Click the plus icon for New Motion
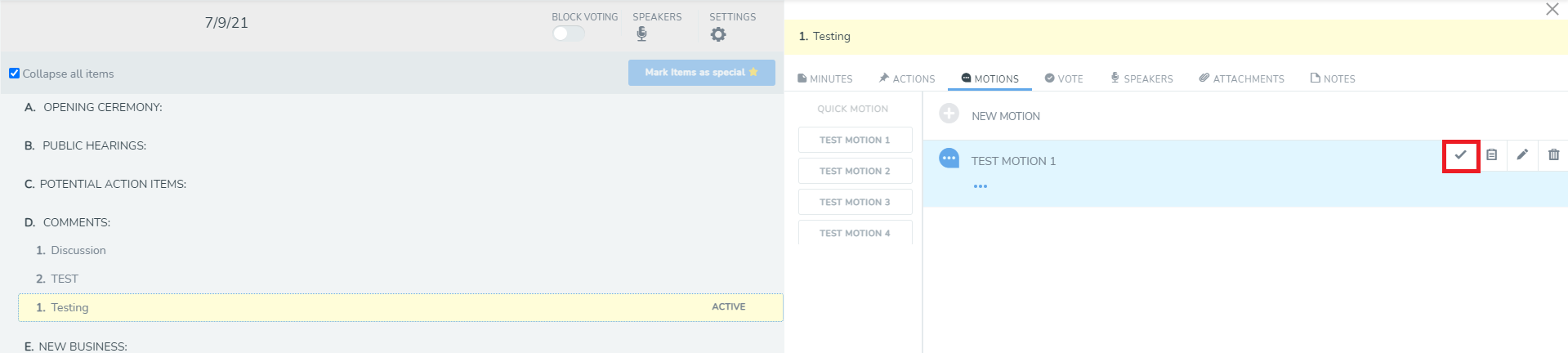 949,114
